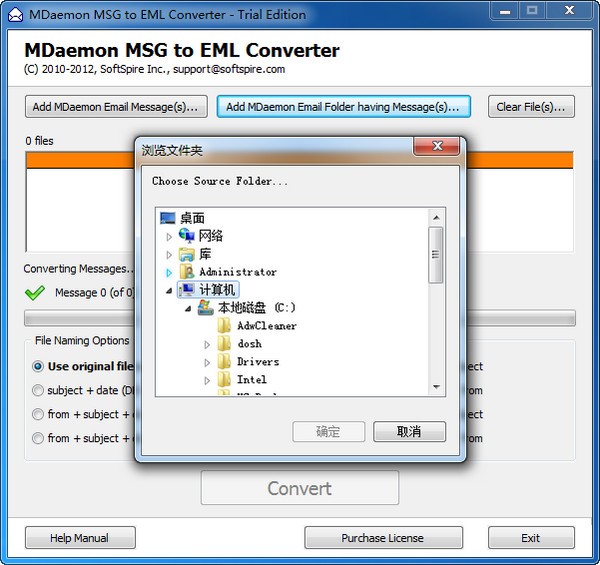
Task: Collapse the Local Disk (C:) node
Action: [x=188, y=309]
